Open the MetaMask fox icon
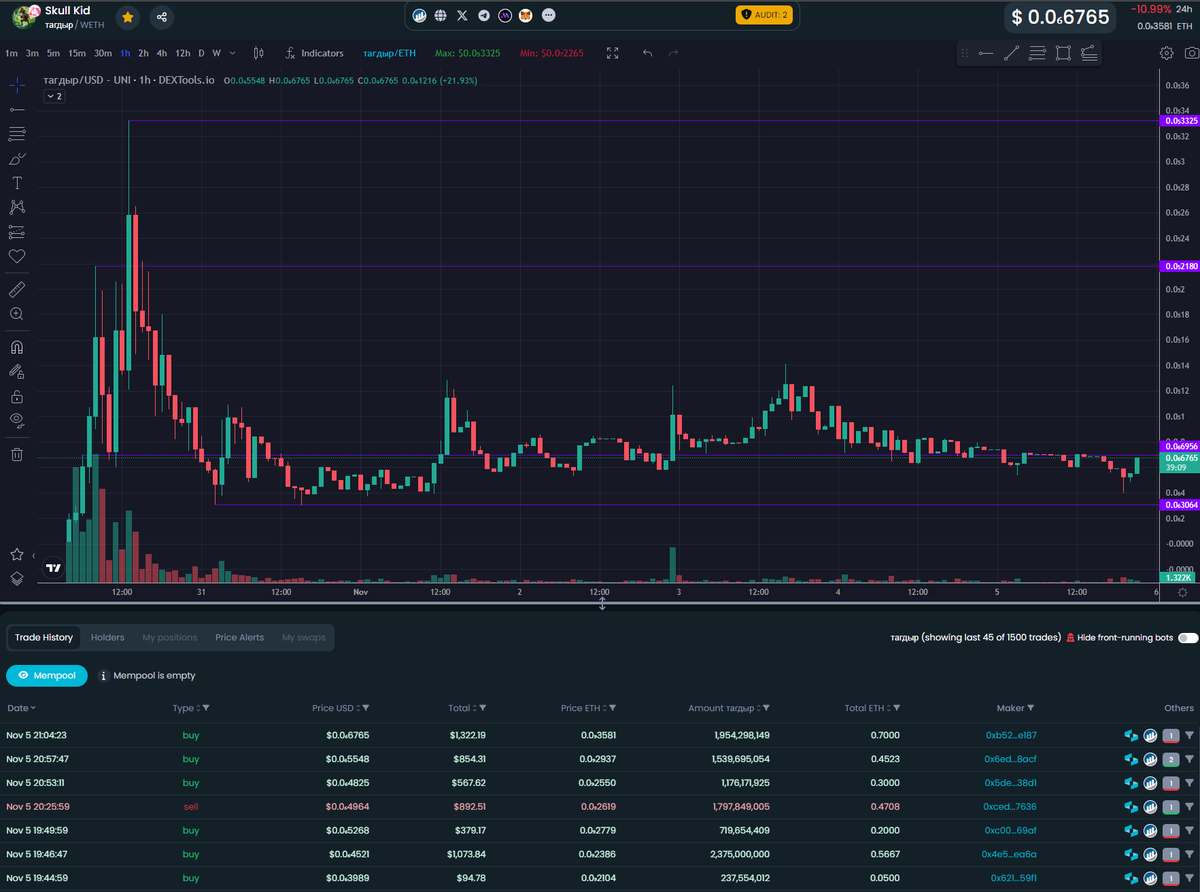The image size is (1200, 892). pos(525,16)
